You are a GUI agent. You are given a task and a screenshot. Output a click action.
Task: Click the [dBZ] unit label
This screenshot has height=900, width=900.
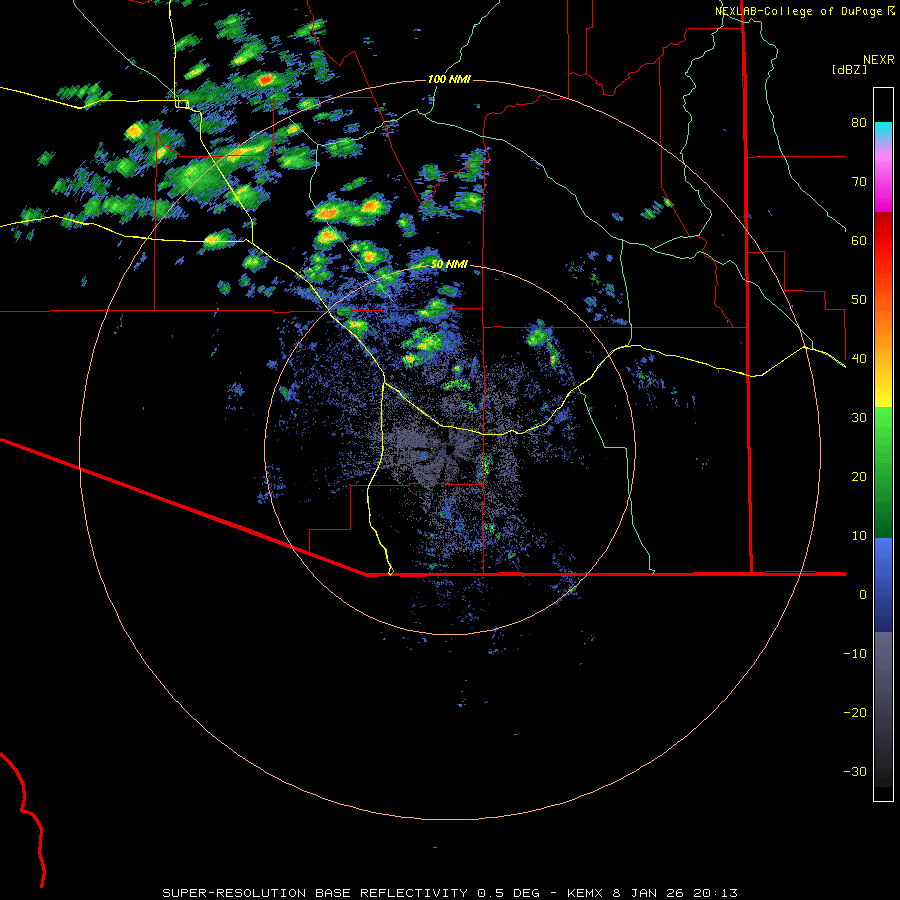pyautogui.click(x=849, y=69)
